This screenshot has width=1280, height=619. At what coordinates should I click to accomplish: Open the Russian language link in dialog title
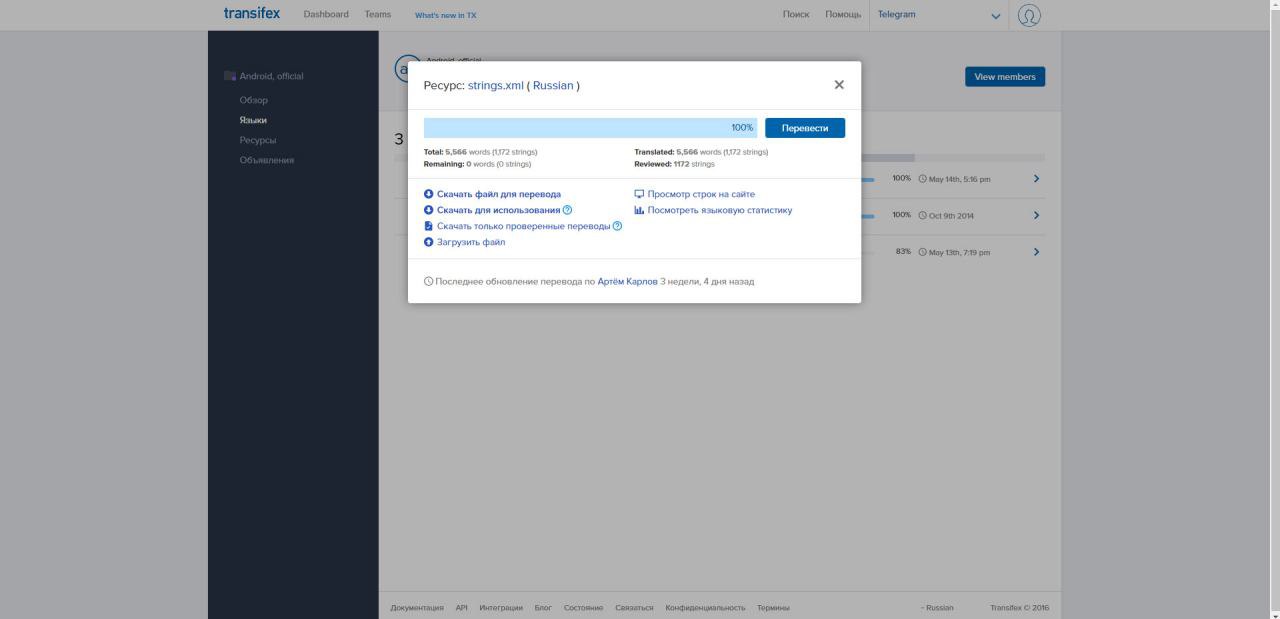(x=553, y=86)
